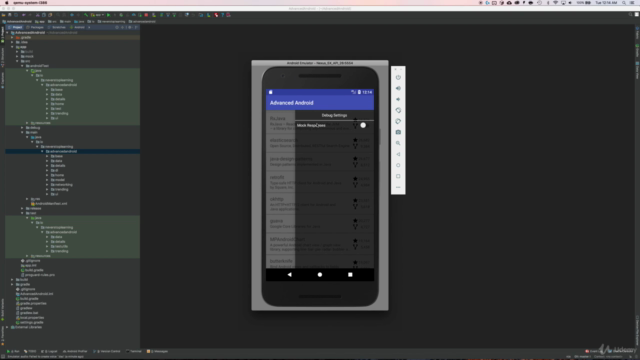
Task: Expand the .idea folder
Action: [x=12, y=42]
